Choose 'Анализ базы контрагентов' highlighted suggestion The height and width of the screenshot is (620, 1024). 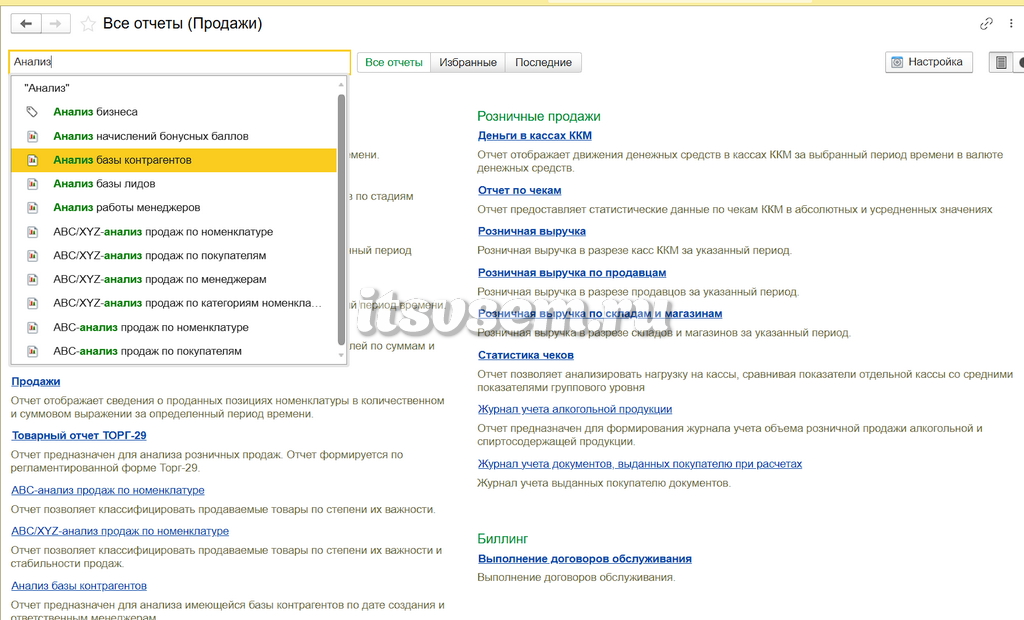coord(174,160)
